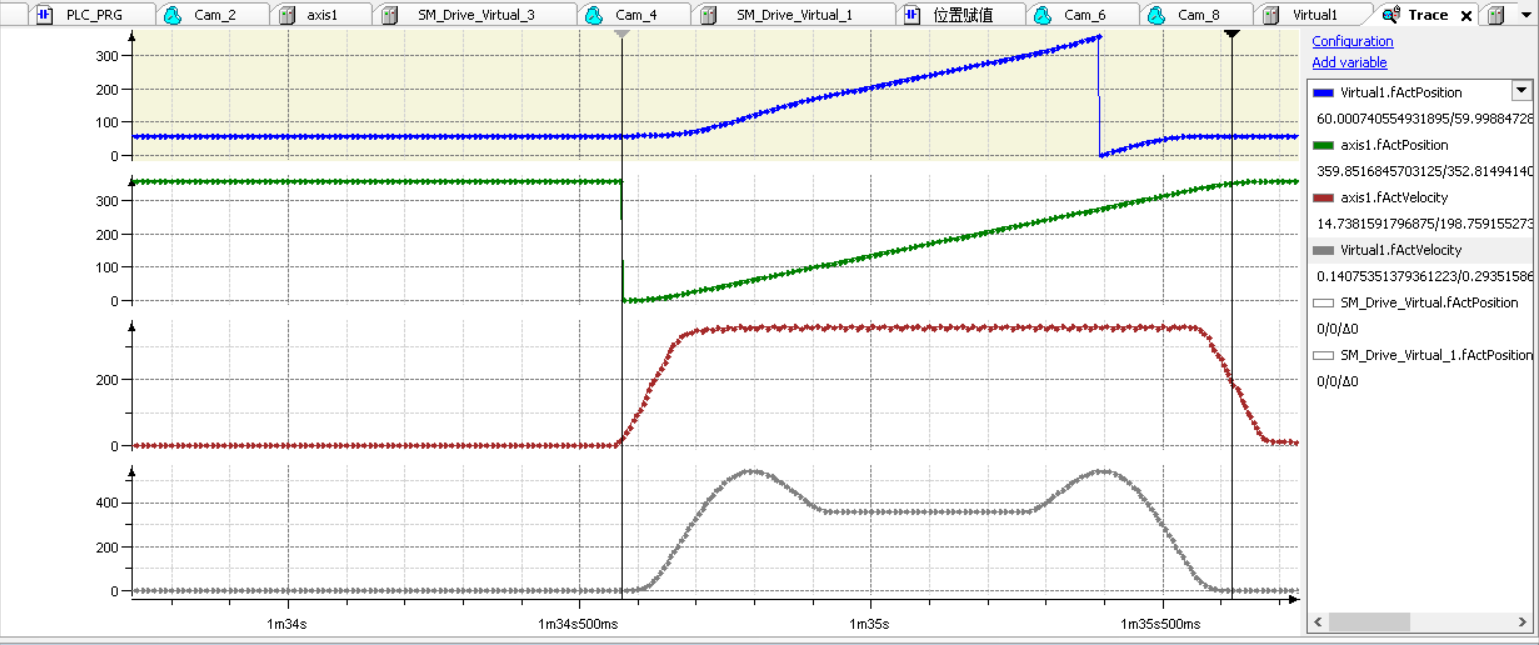
Task: Select the gray trace cursor marker
Action: coord(621,34)
